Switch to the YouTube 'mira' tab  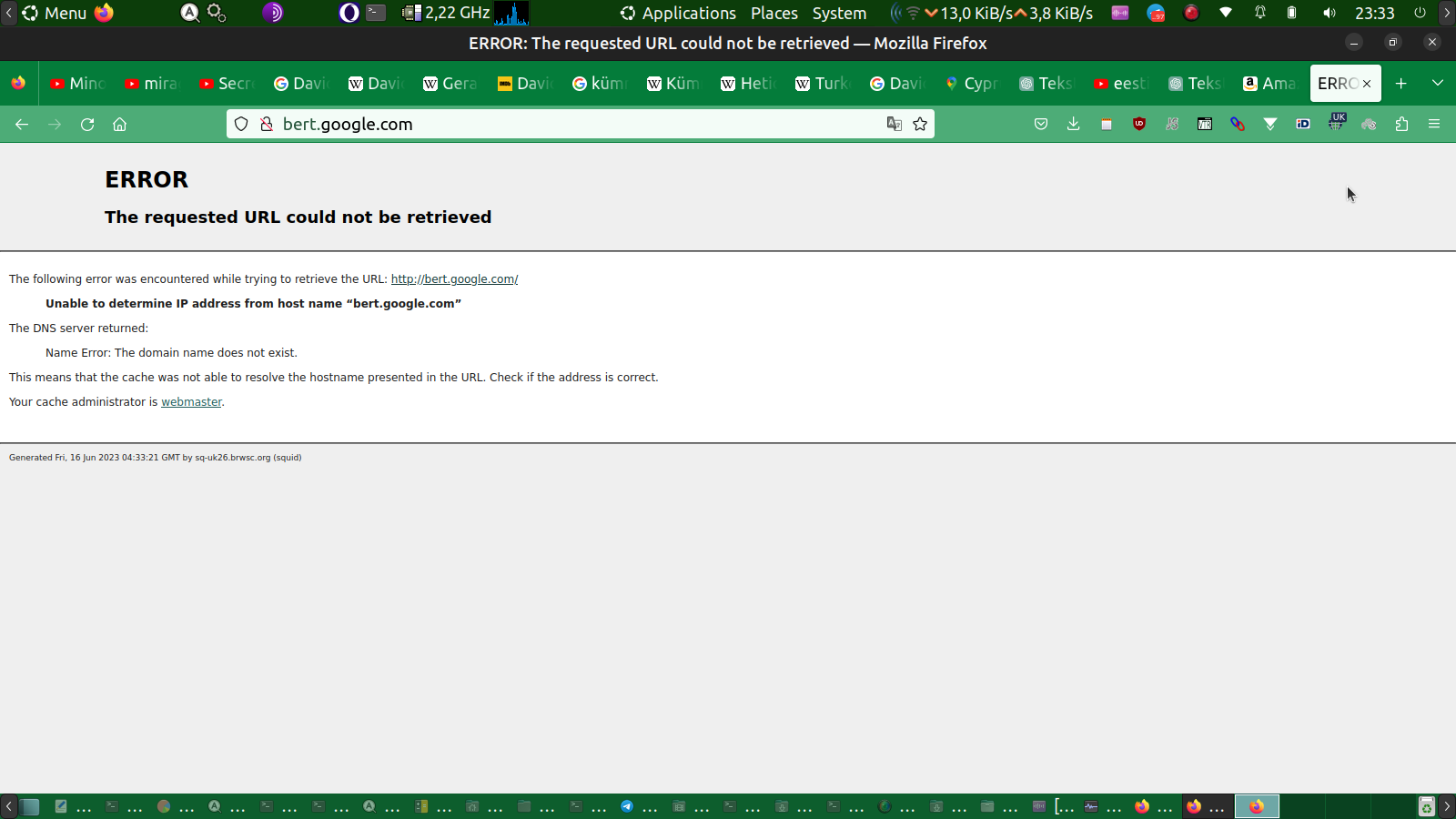tap(153, 84)
